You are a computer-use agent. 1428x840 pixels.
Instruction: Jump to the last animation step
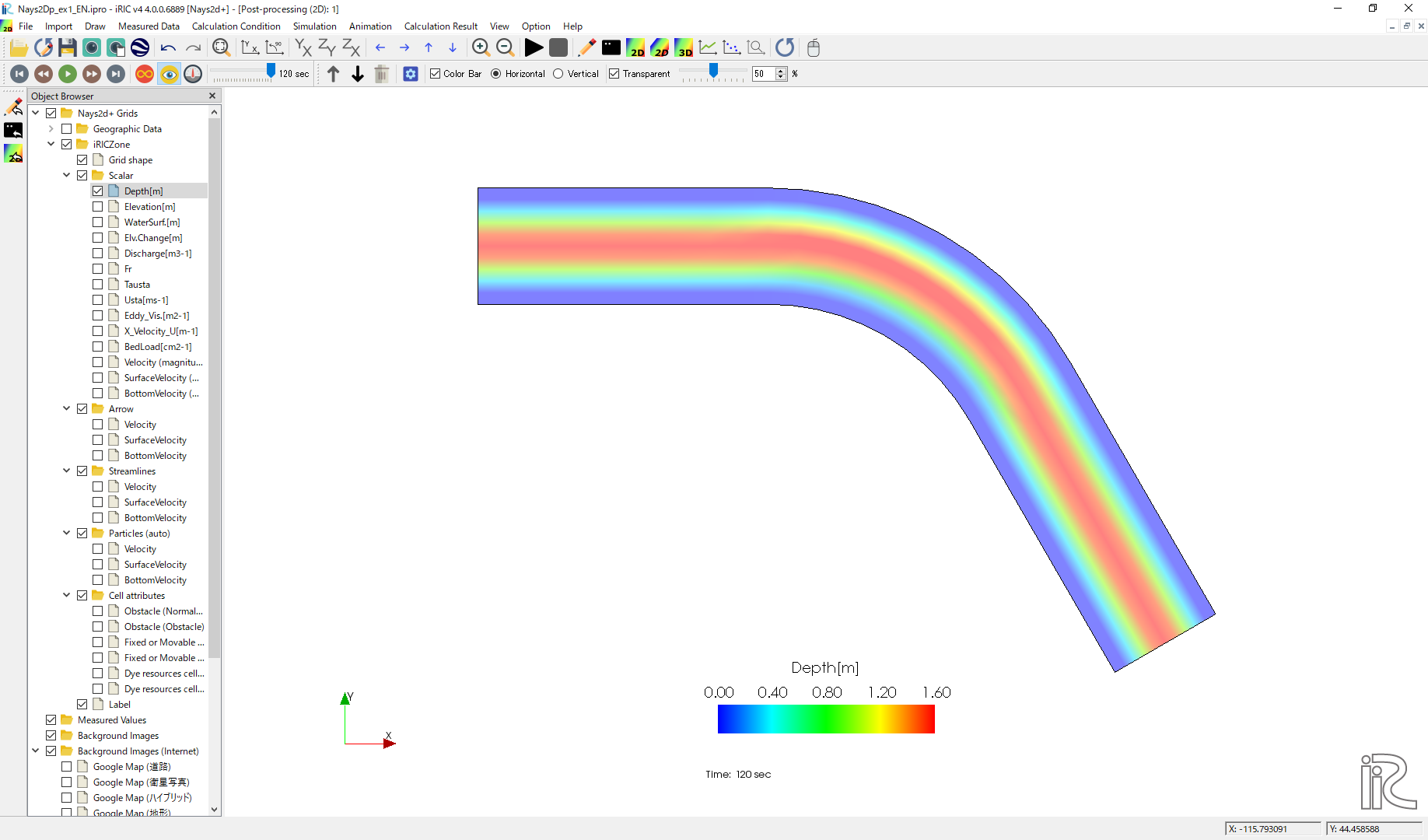click(116, 74)
